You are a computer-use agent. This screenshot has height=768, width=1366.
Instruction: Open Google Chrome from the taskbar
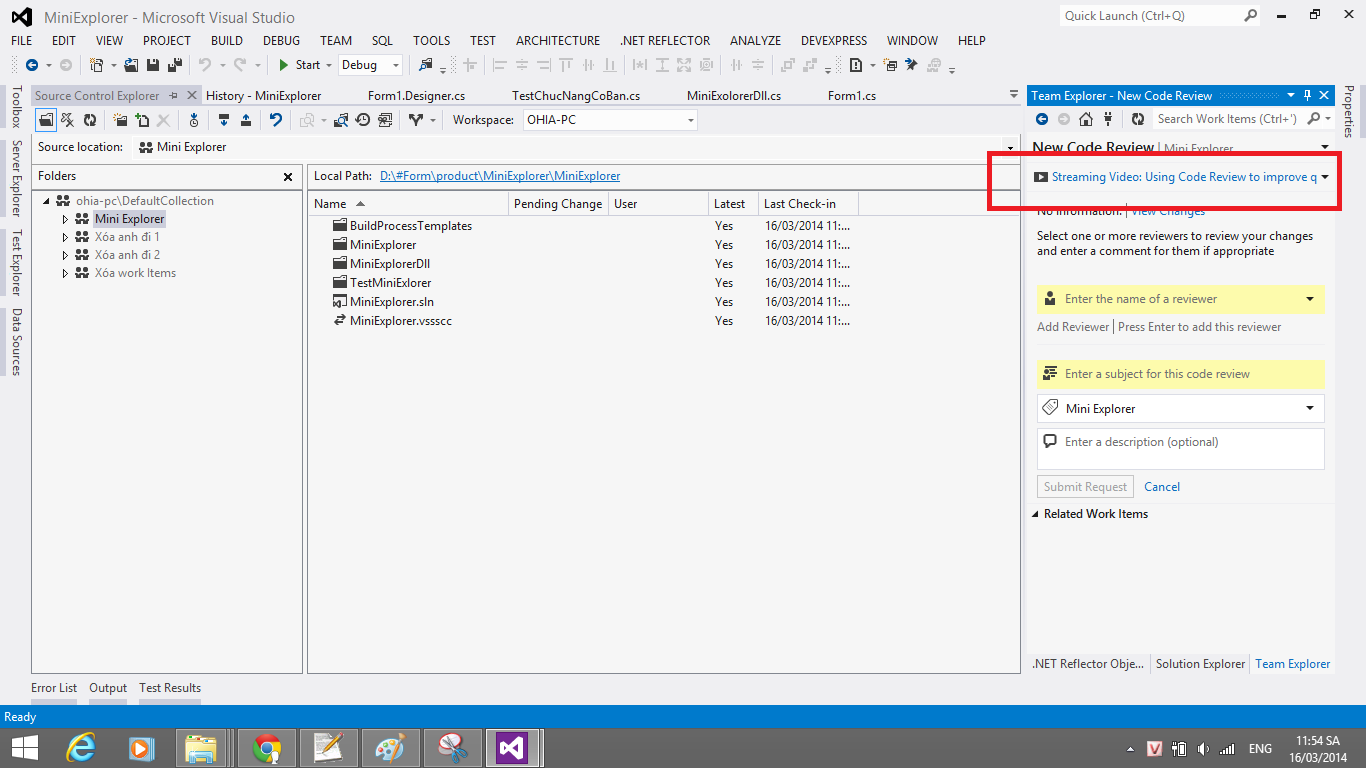(x=267, y=748)
